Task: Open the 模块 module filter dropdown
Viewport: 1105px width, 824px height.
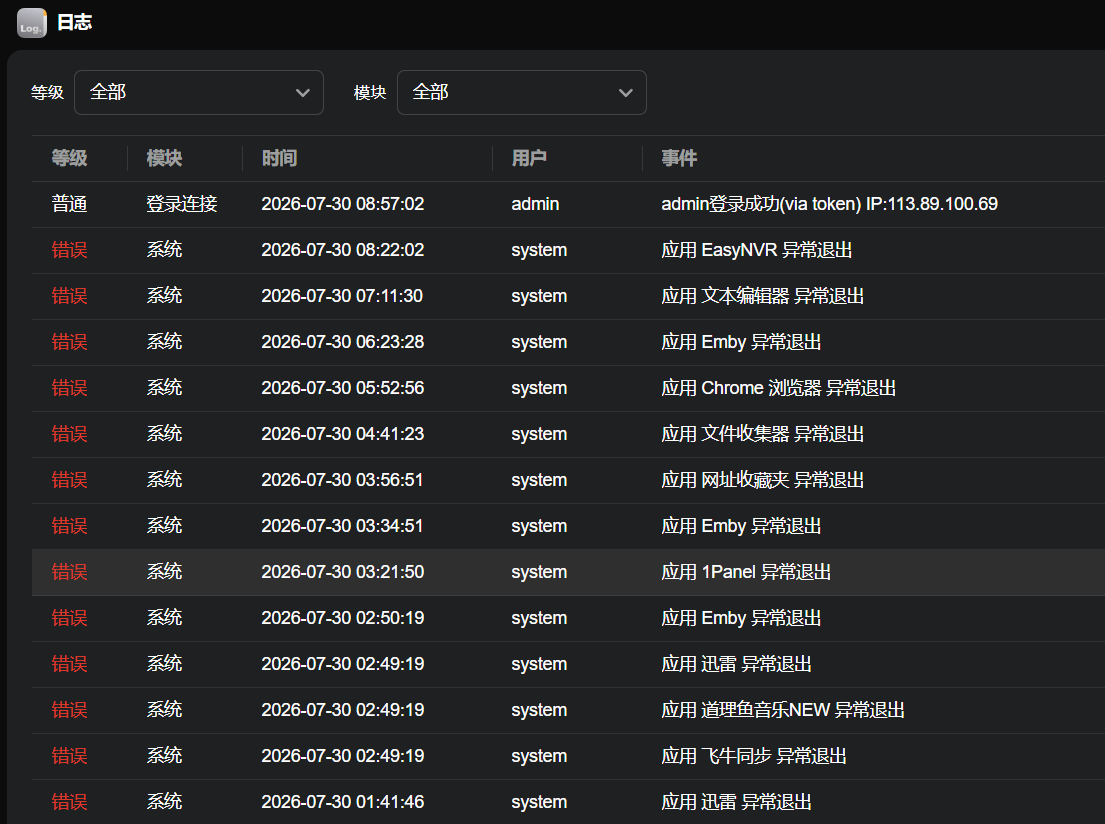Action: point(521,92)
